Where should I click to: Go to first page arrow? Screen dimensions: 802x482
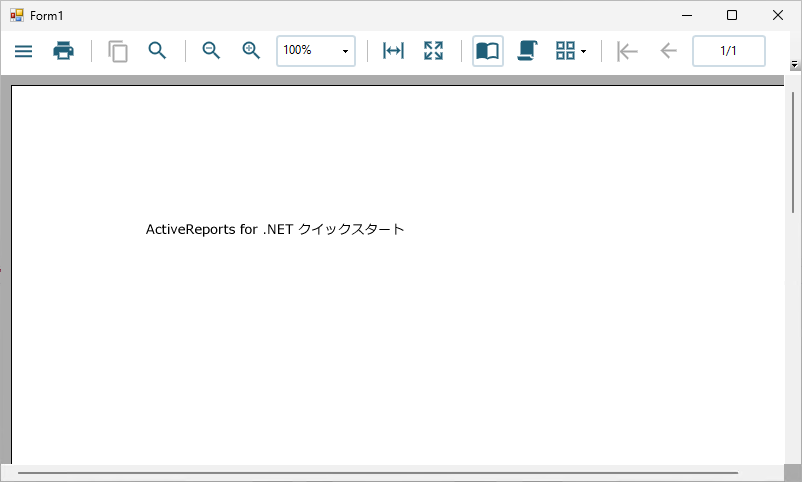(x=627, y=51)
